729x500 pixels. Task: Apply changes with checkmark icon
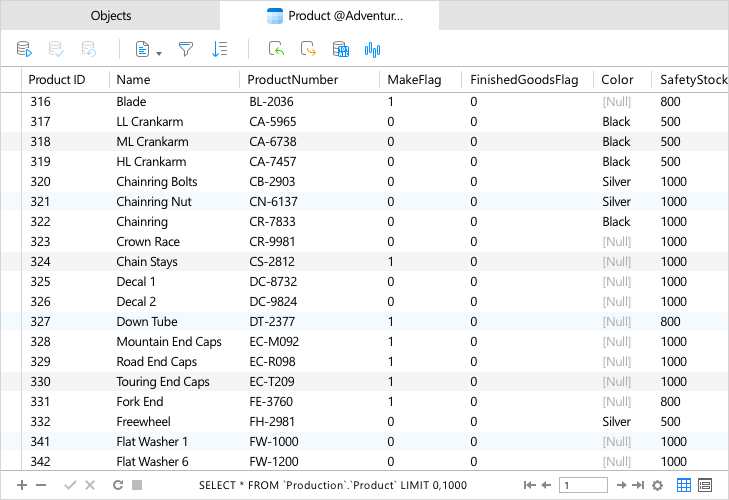click(70, 485)
